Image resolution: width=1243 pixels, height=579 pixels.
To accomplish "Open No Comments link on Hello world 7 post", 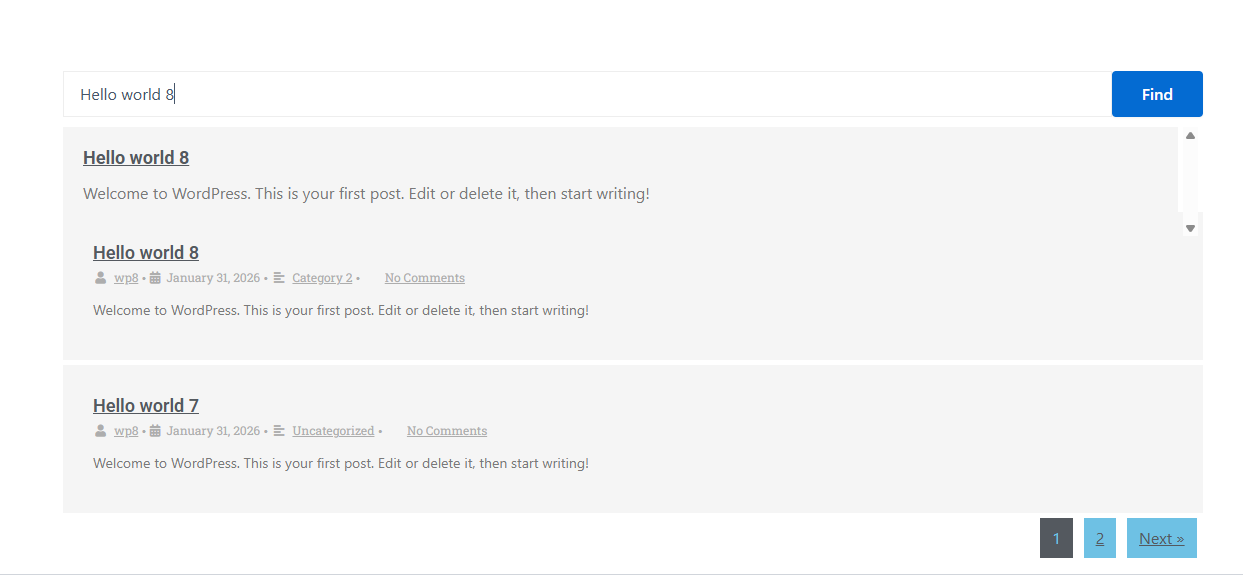I will click(446, 431).
